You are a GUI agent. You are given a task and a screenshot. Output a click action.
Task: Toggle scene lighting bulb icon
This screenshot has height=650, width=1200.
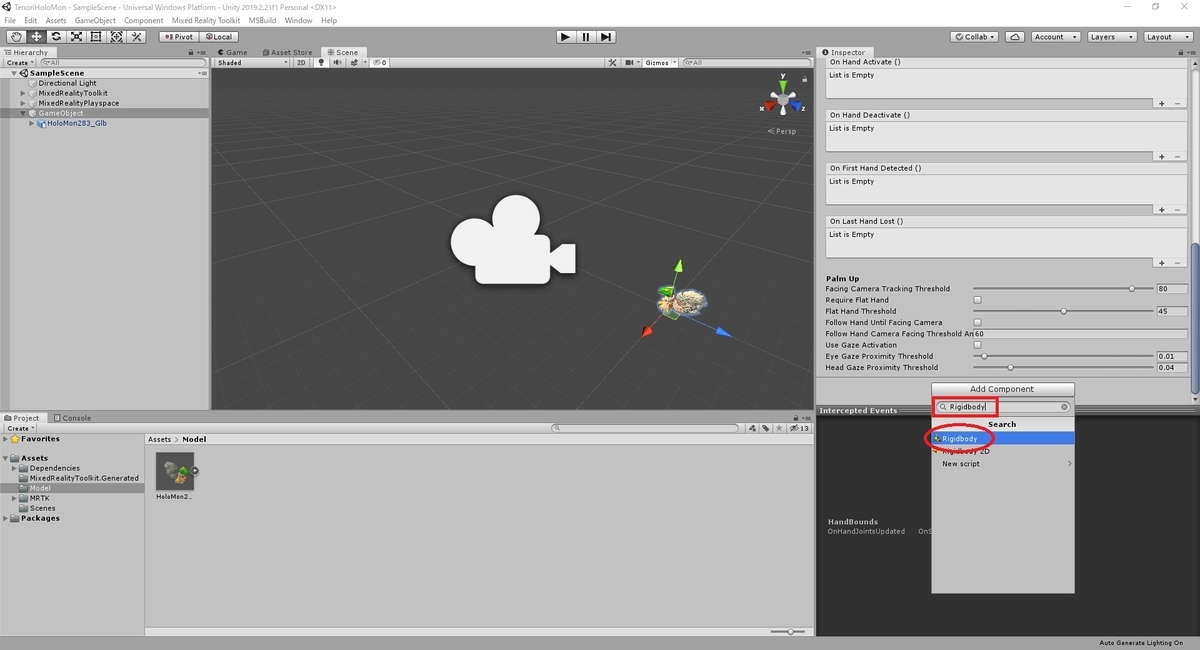(x=321, y=62)
